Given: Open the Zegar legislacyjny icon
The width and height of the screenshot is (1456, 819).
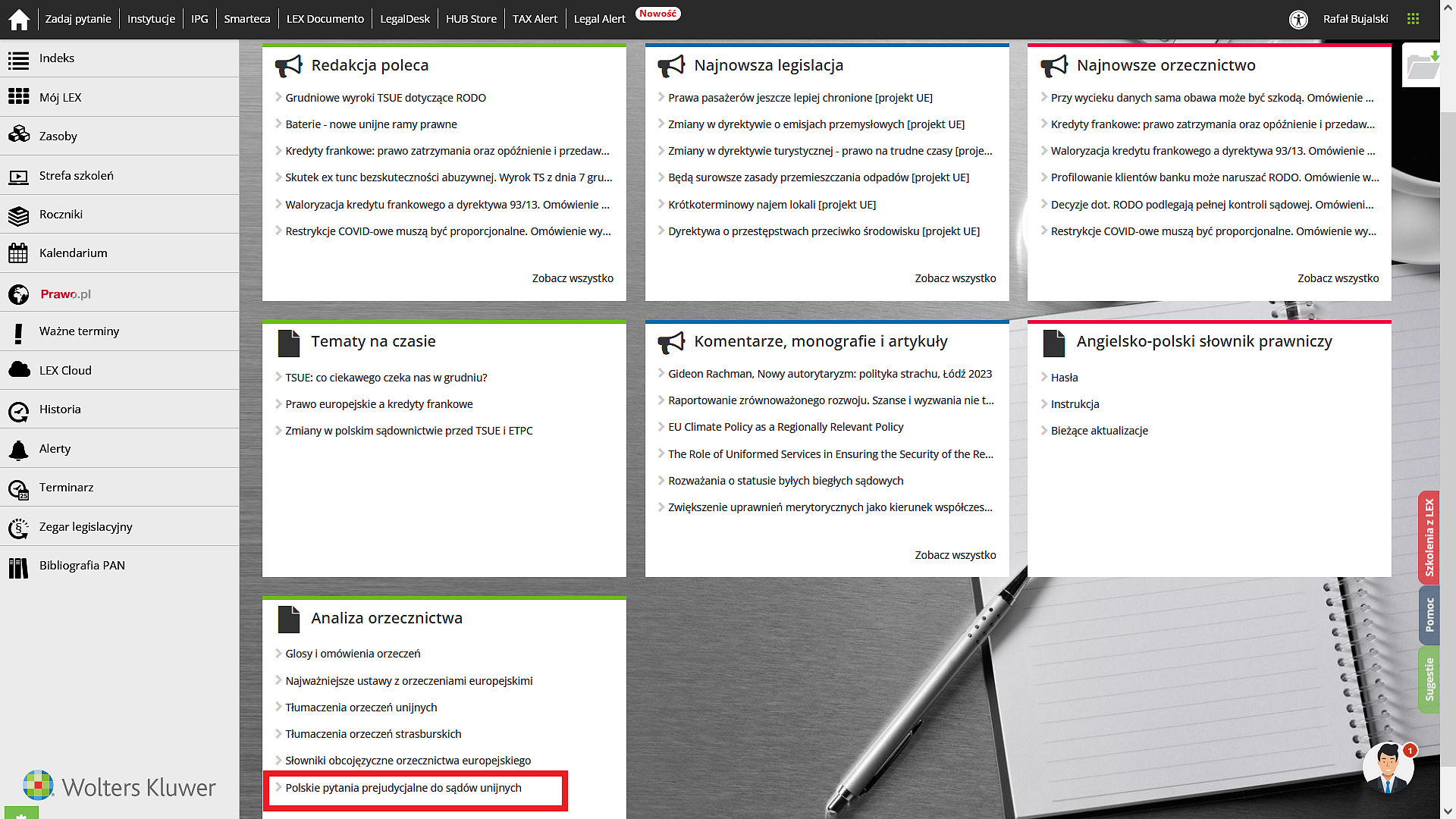Looking at the screenshot, I should (x=18, y=527).
